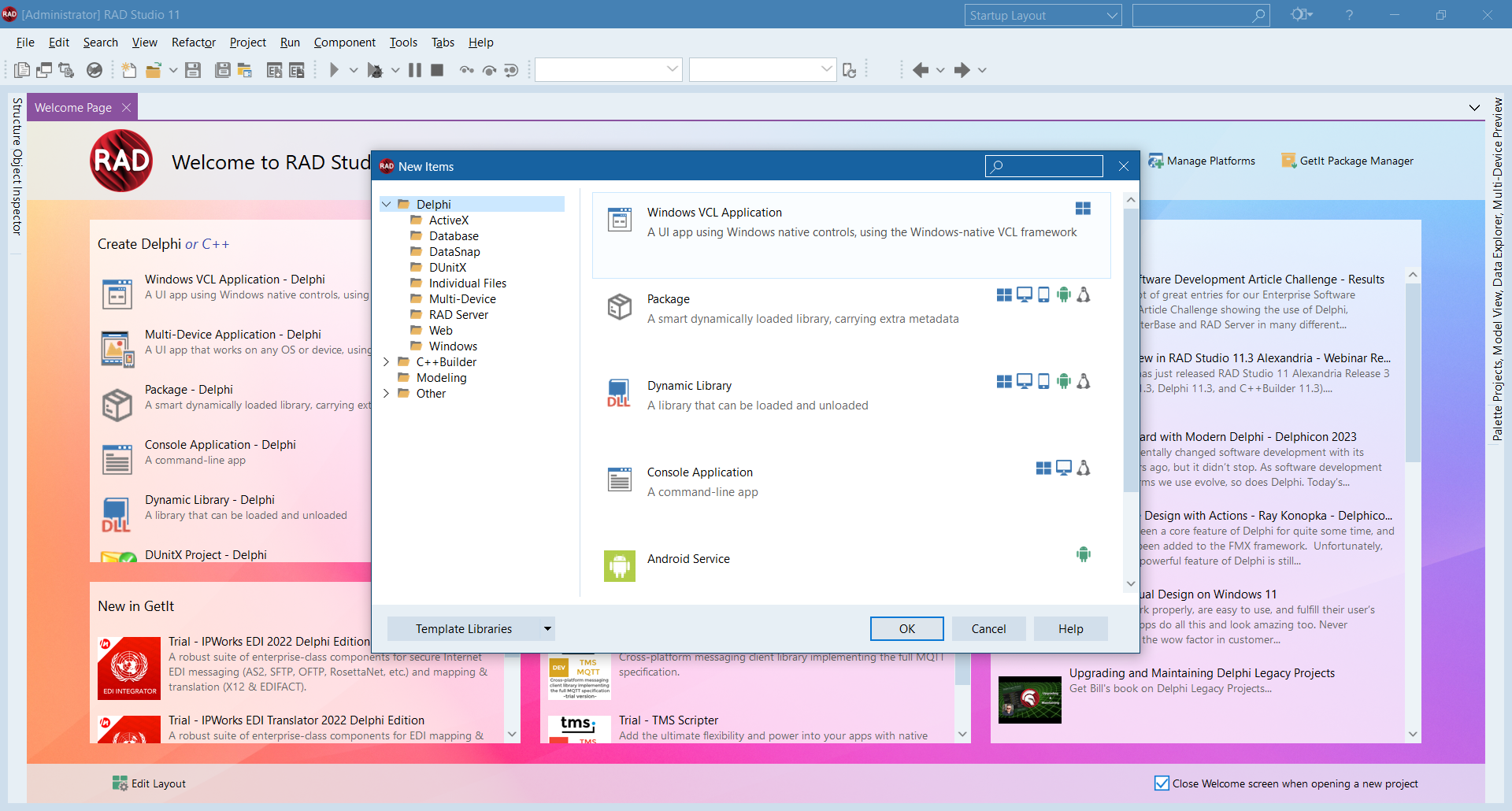Click the New Items toolbar icon
Viewport: 1512px width, 811px height.
click(128, 70)
